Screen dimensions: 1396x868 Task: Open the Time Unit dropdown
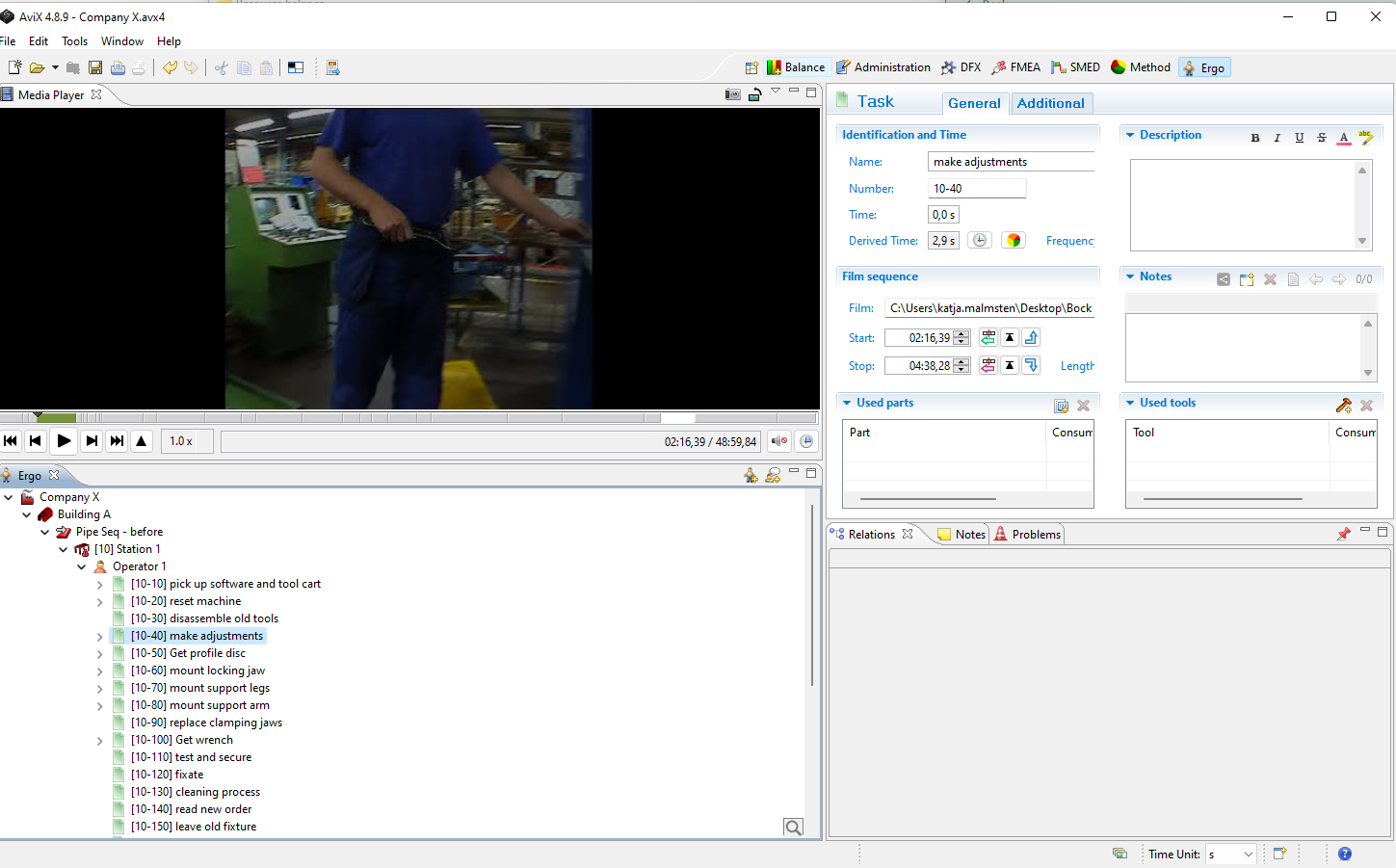[1248, 855]
